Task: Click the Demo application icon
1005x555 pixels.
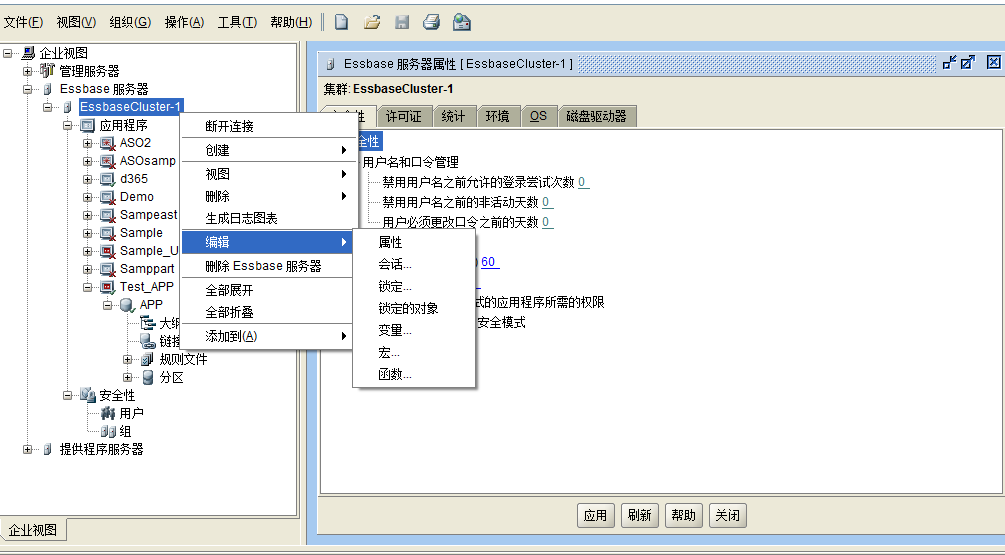Action: (x=108, y=197)
